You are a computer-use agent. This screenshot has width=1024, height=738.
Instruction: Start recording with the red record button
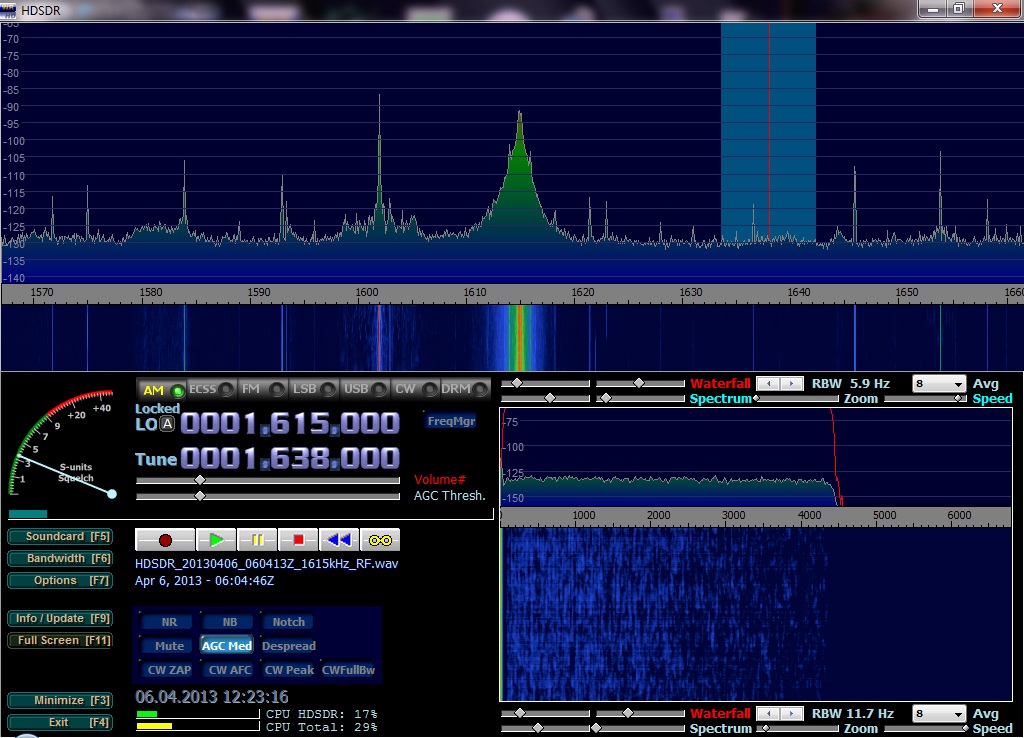tap(165, 540)
